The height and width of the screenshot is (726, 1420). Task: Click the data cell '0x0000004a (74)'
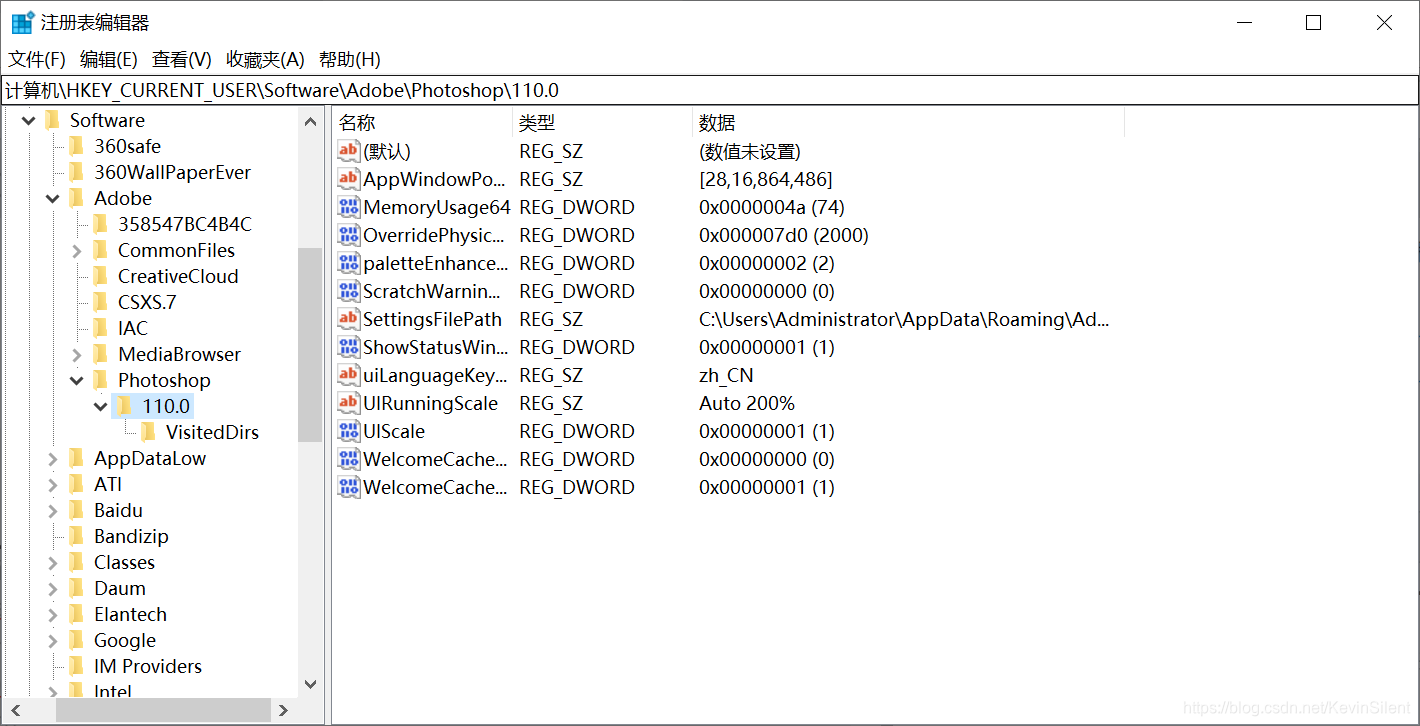tap(772, 207)
